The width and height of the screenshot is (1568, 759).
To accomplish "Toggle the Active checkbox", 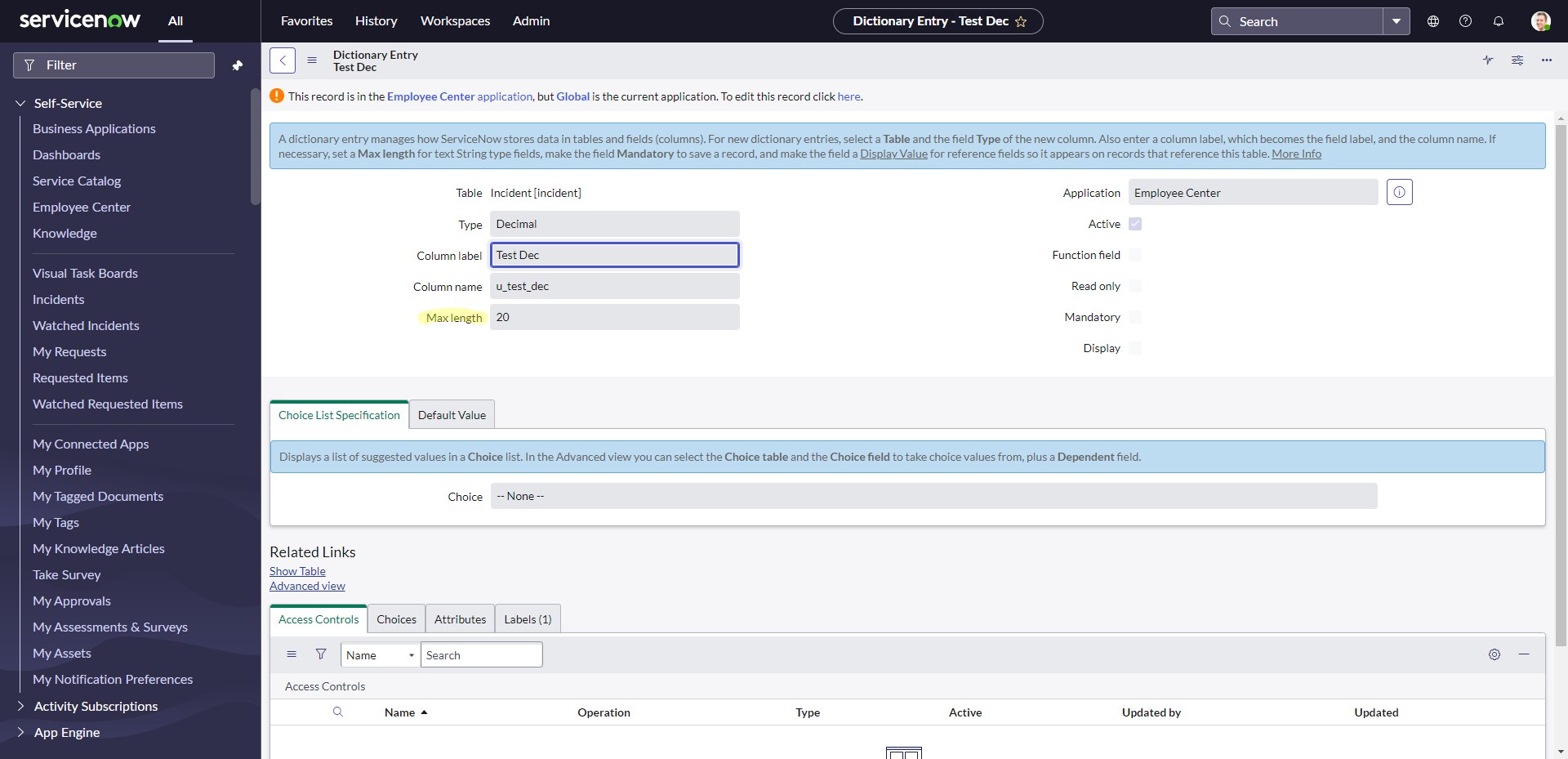I will tap(1135, 224).
